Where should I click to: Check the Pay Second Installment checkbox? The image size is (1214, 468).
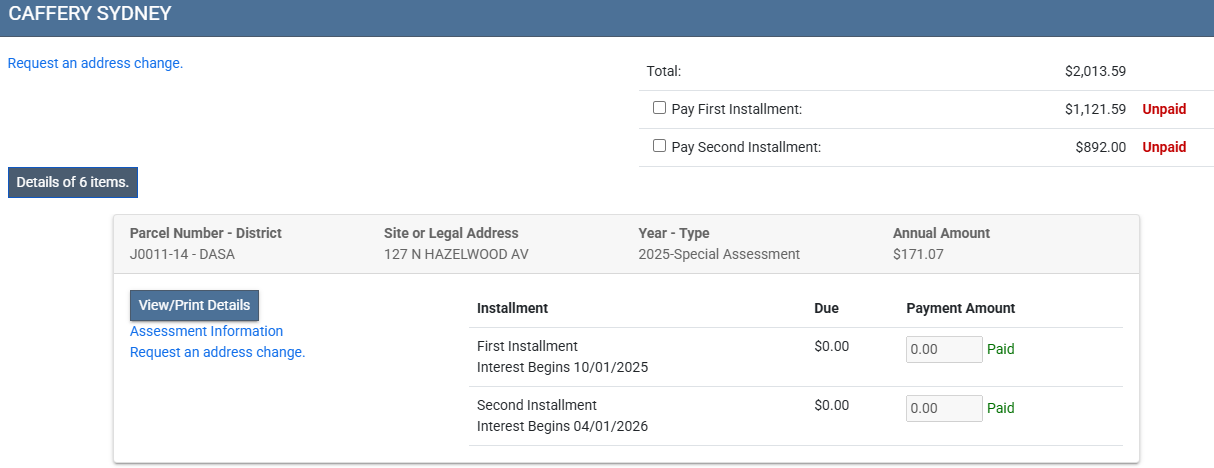[659, 146]
